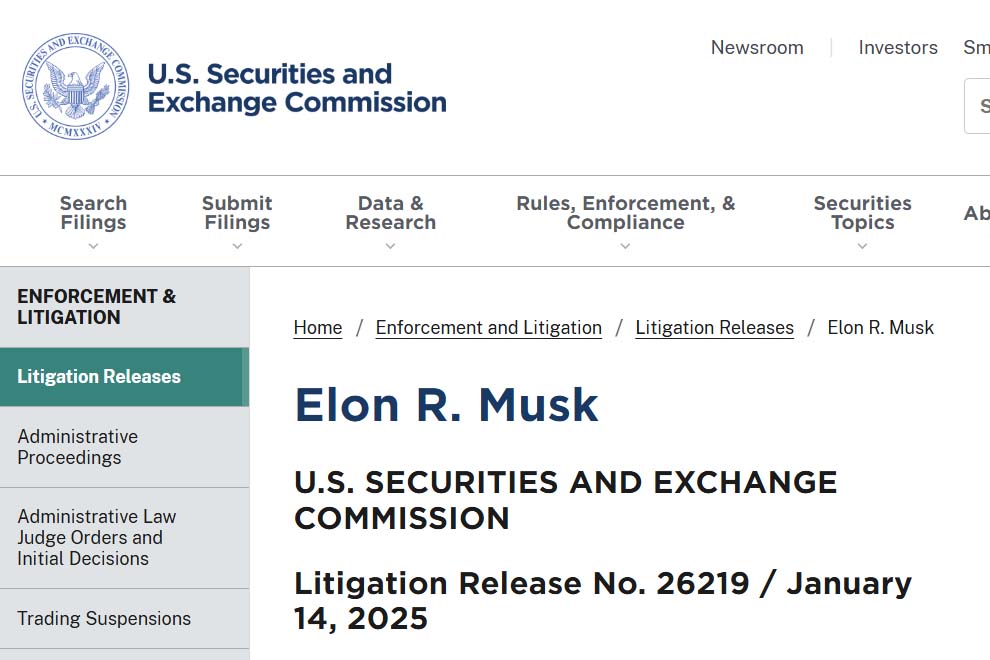Open Administrative Law Judge Orders and Initial Decisions
Viewport: 990px width, 660px height.
97,538
